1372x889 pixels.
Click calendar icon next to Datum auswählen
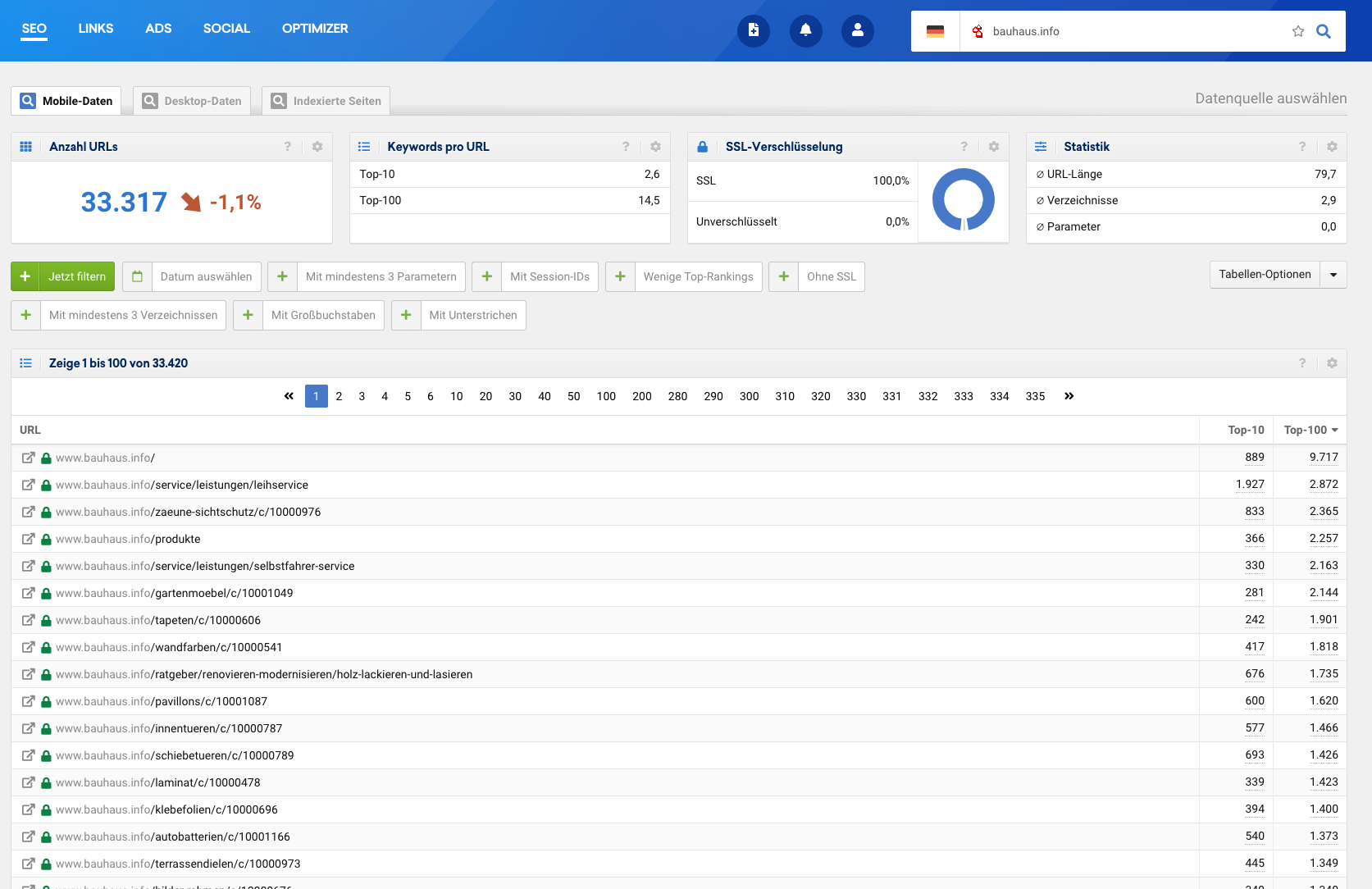137,276
